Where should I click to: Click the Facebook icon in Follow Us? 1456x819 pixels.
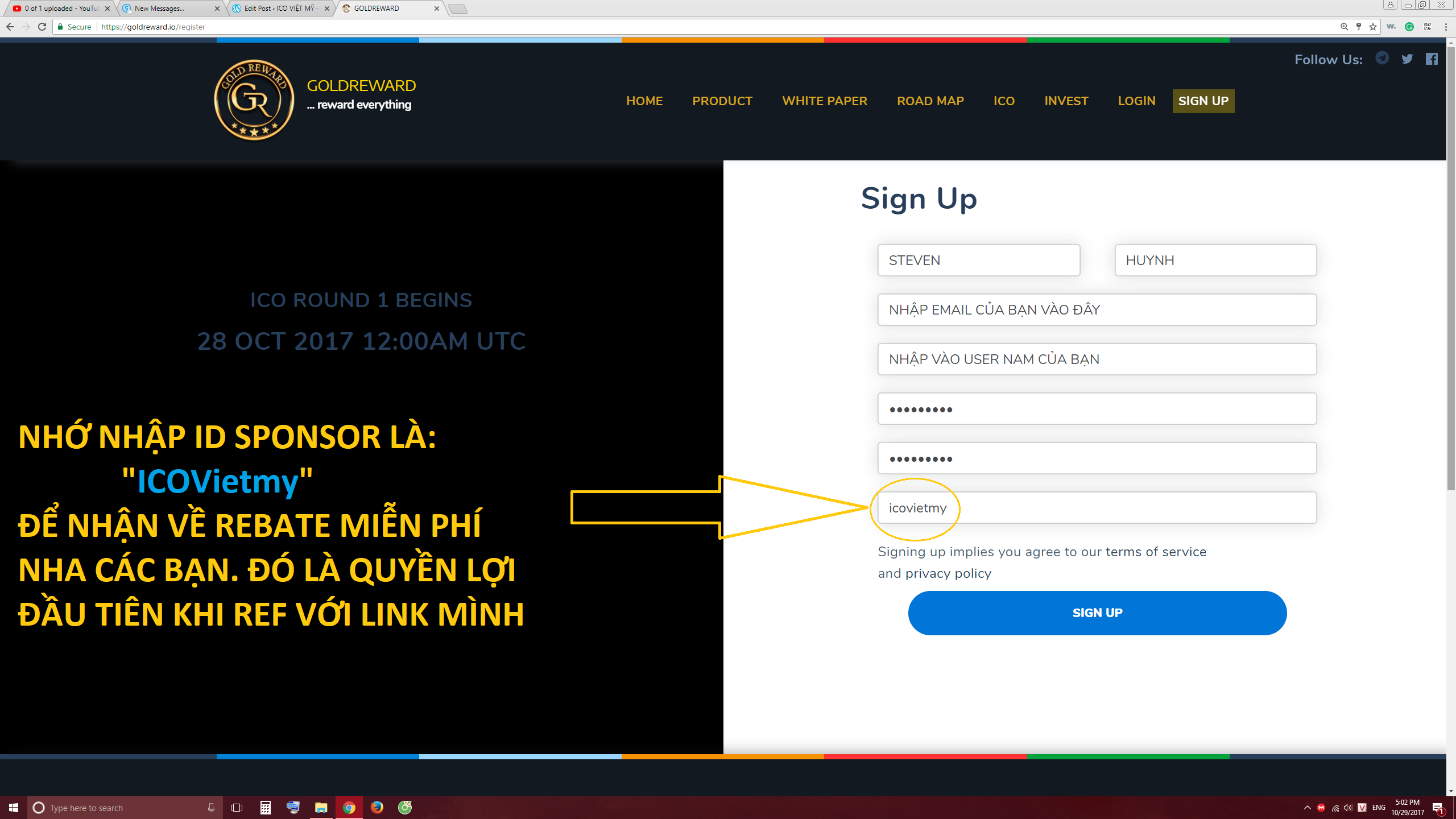pos(1432,59)
